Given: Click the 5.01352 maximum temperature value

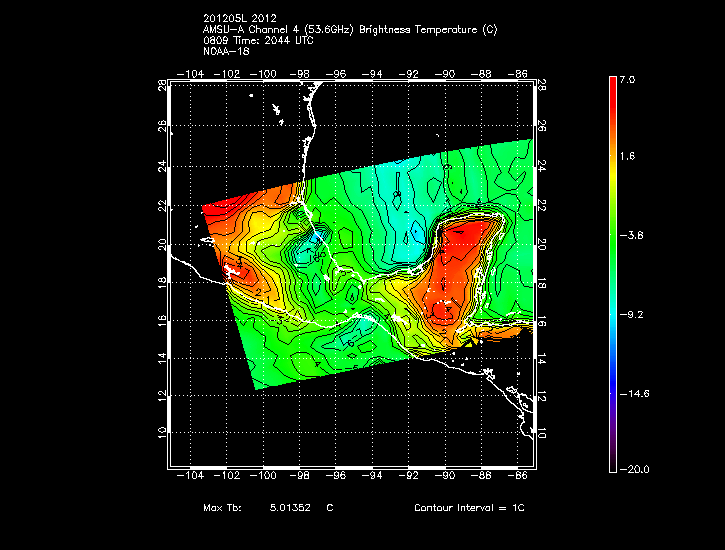Looking at the screenshot, I should pos(291,509).
